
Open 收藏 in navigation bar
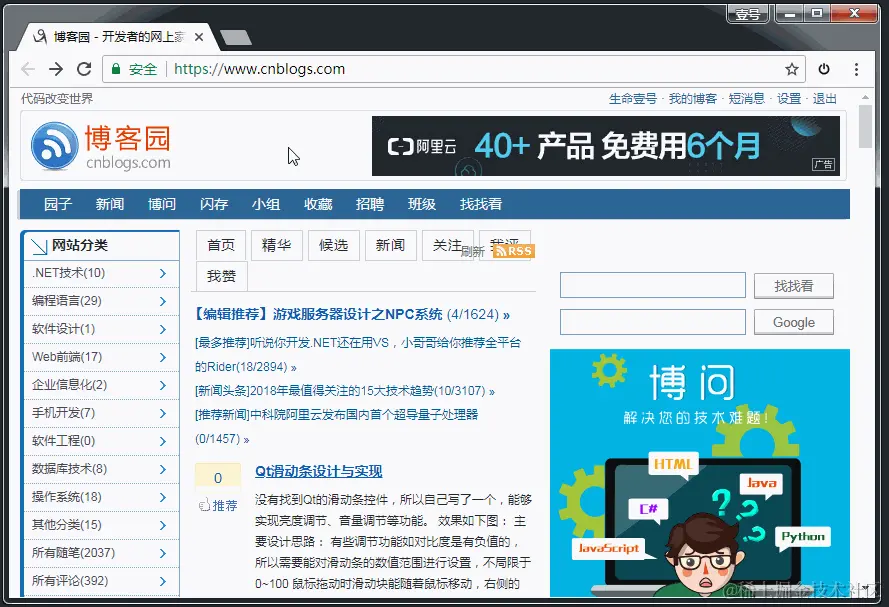tap(318, 204)
